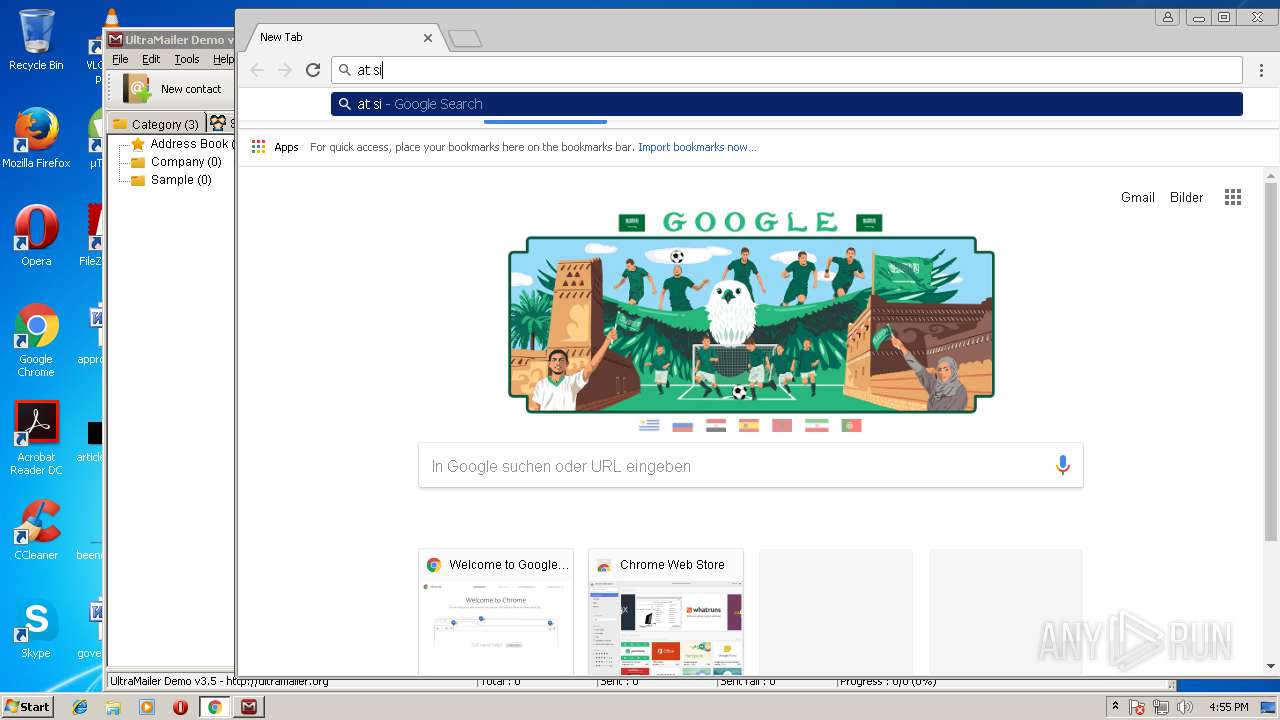
Task: Open the Apps shortcut in bookmarks bar
Action: [x=275, y=147]
